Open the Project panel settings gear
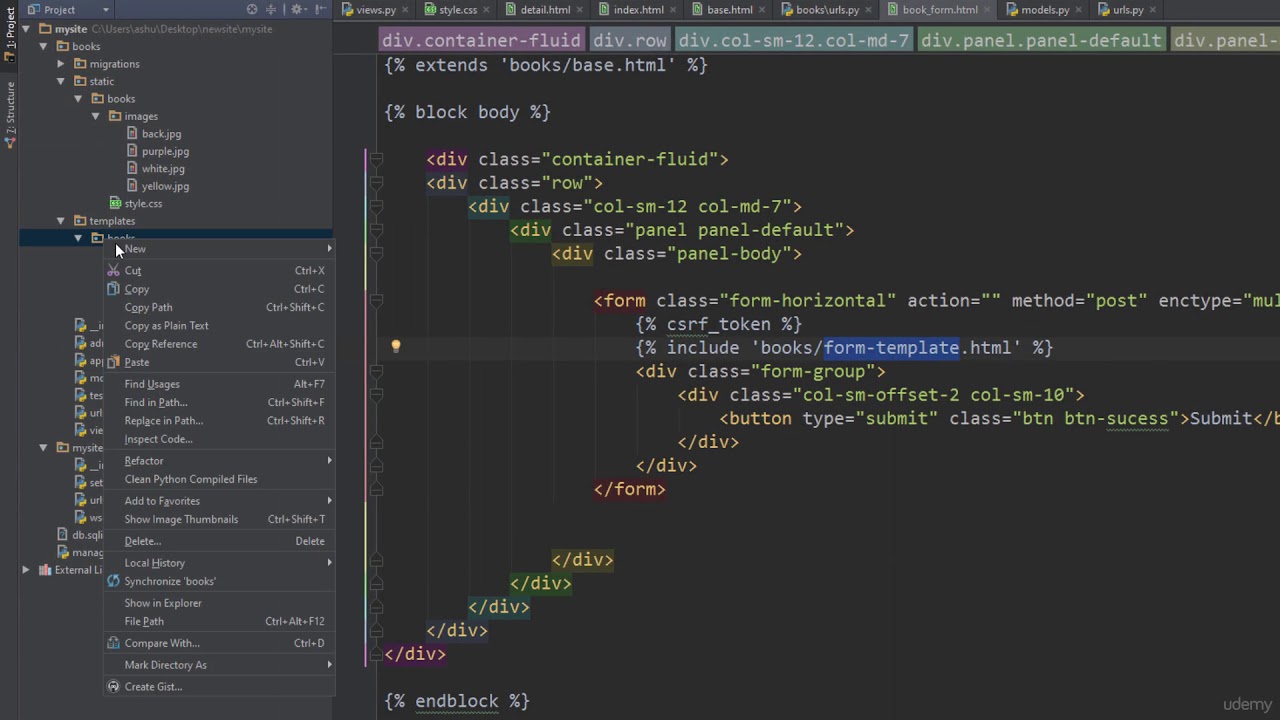This screenshot has height=720, width=1280. click(297, 10)
